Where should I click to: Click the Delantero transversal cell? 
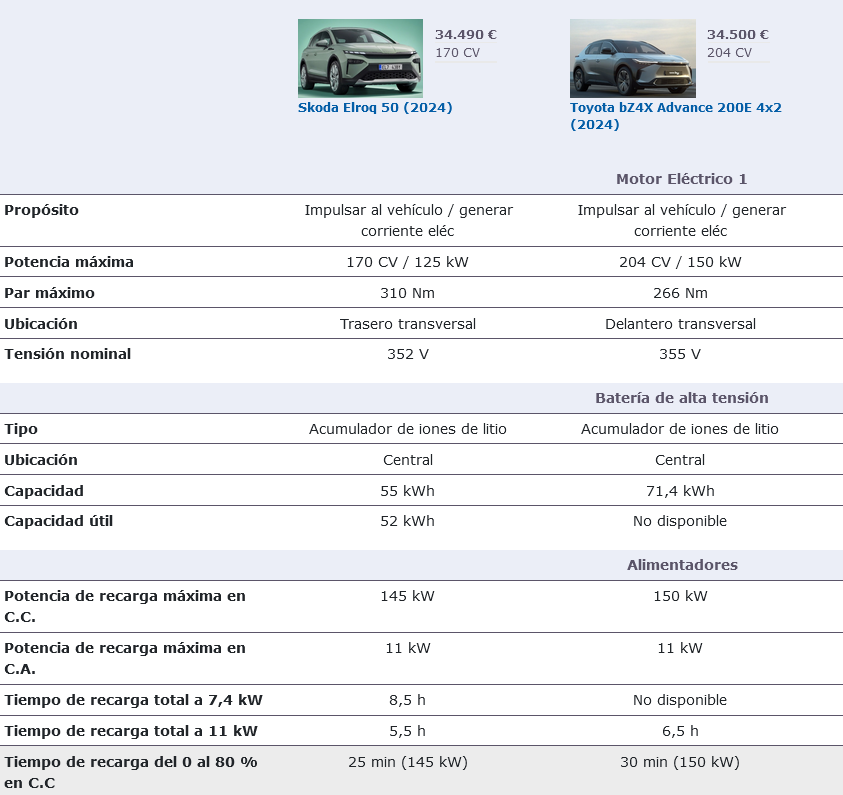[x=680, y=324]
